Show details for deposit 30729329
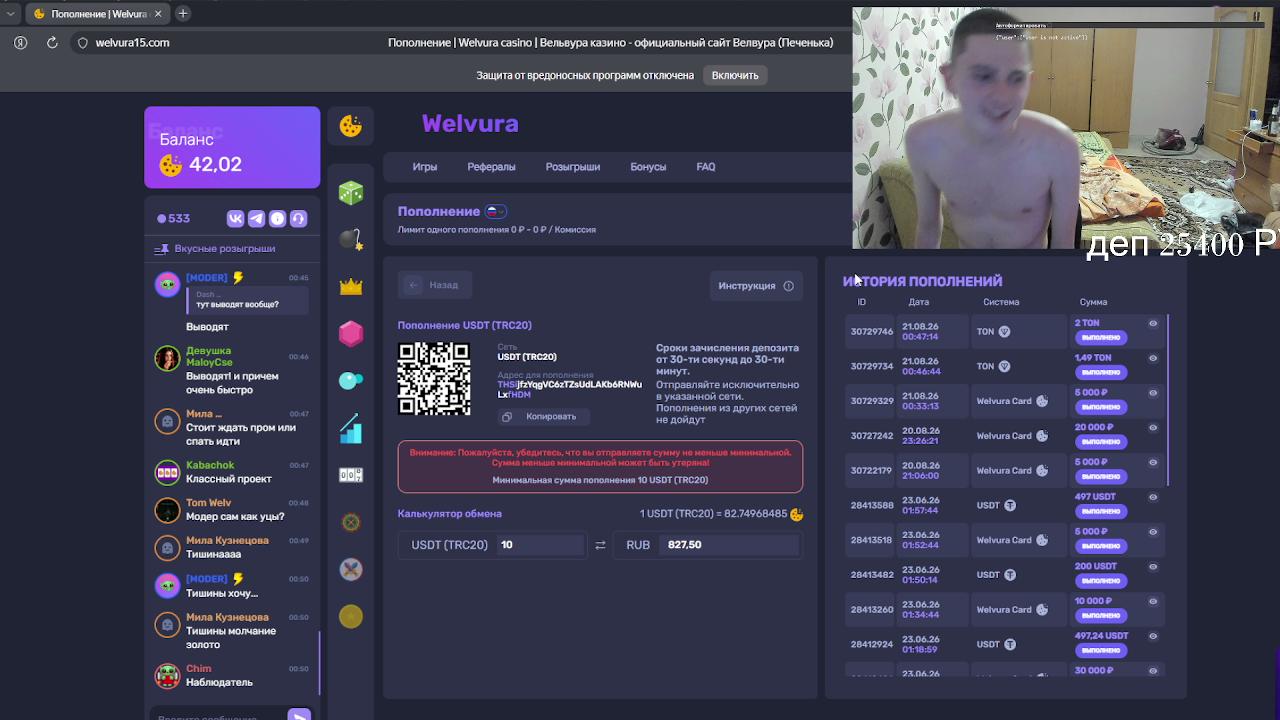 click(x=1153, y=393)
